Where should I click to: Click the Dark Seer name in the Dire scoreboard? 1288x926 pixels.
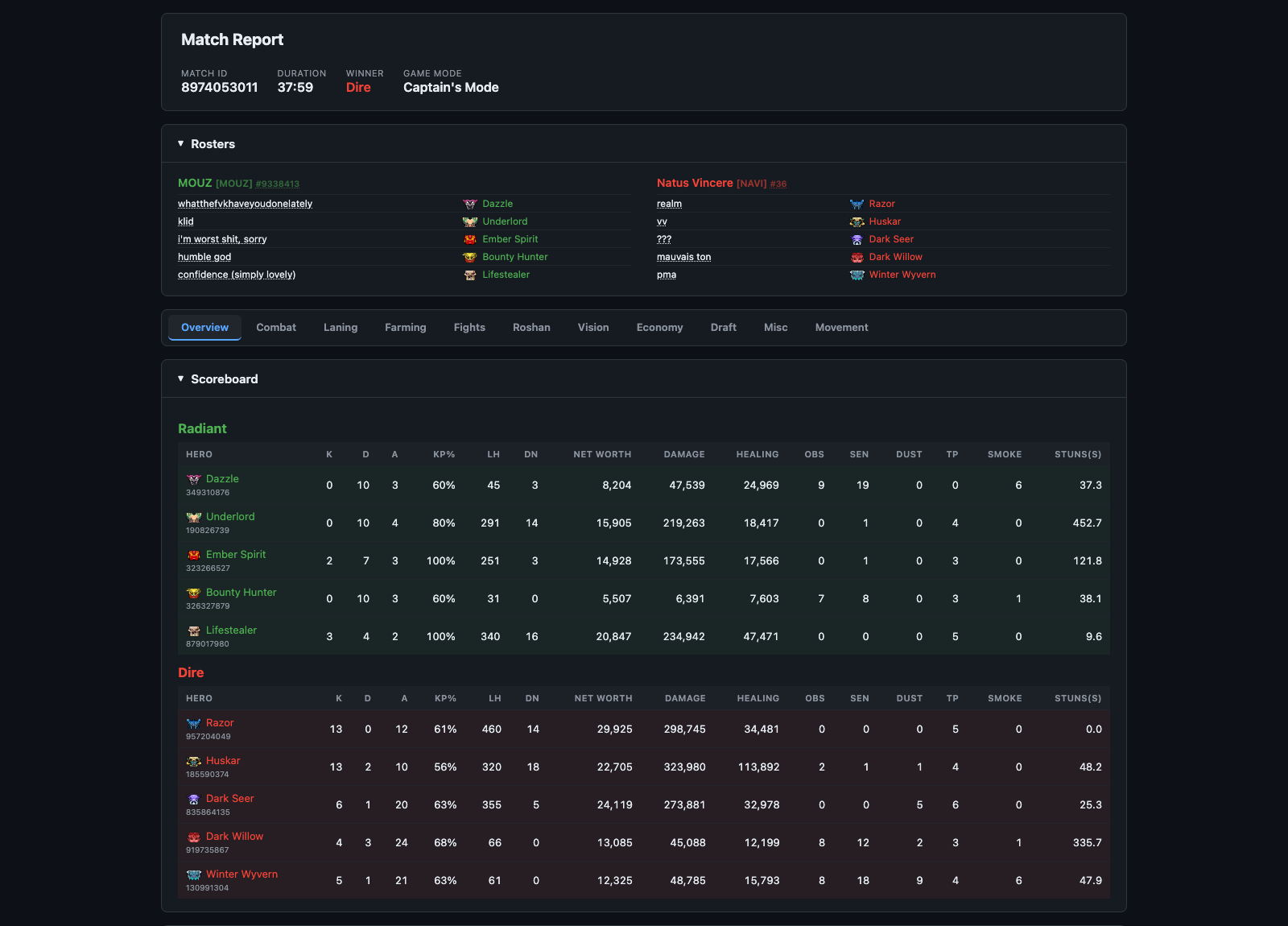tap(229, 799)
